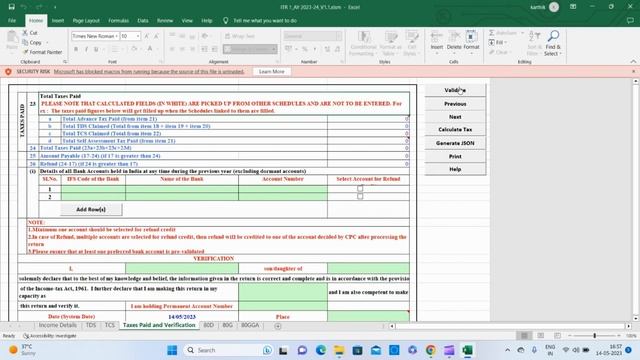Increase font size with large A icon
Image resolution: width=640 pixels, height=360 pixels.
(x=147, y=36)
